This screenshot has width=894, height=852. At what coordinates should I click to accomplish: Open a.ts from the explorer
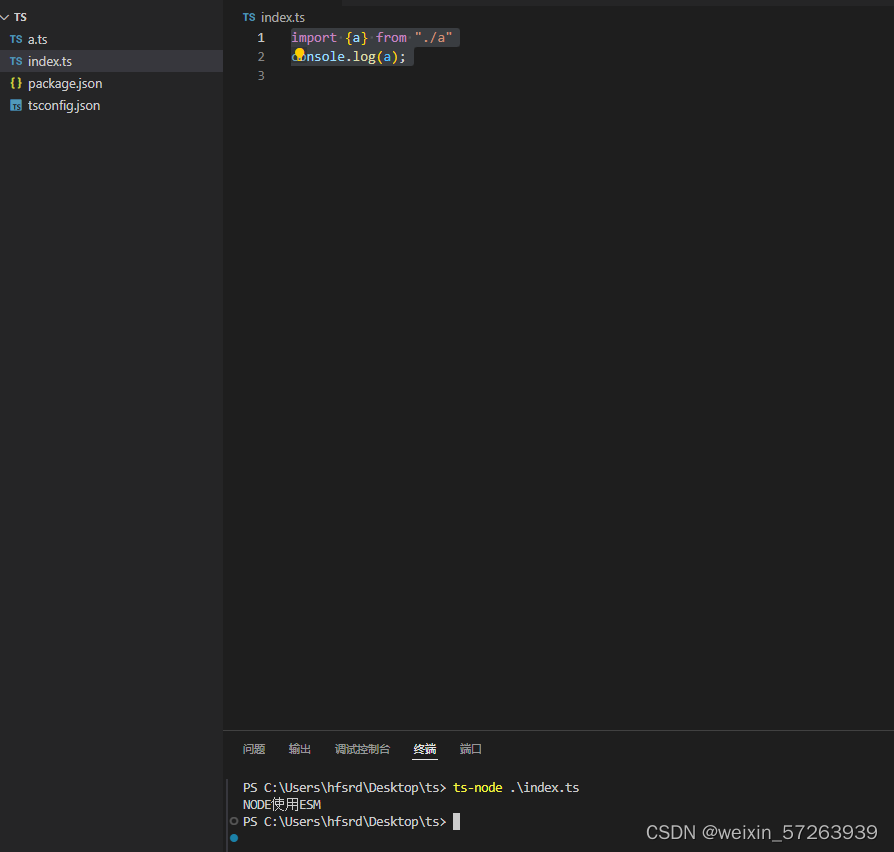(x=38, y=39)
